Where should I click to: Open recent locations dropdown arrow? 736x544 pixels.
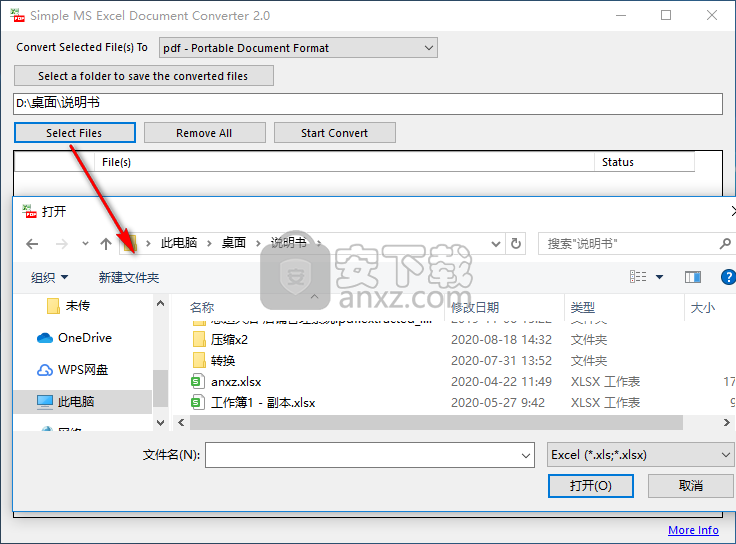[x=85, y=244]
